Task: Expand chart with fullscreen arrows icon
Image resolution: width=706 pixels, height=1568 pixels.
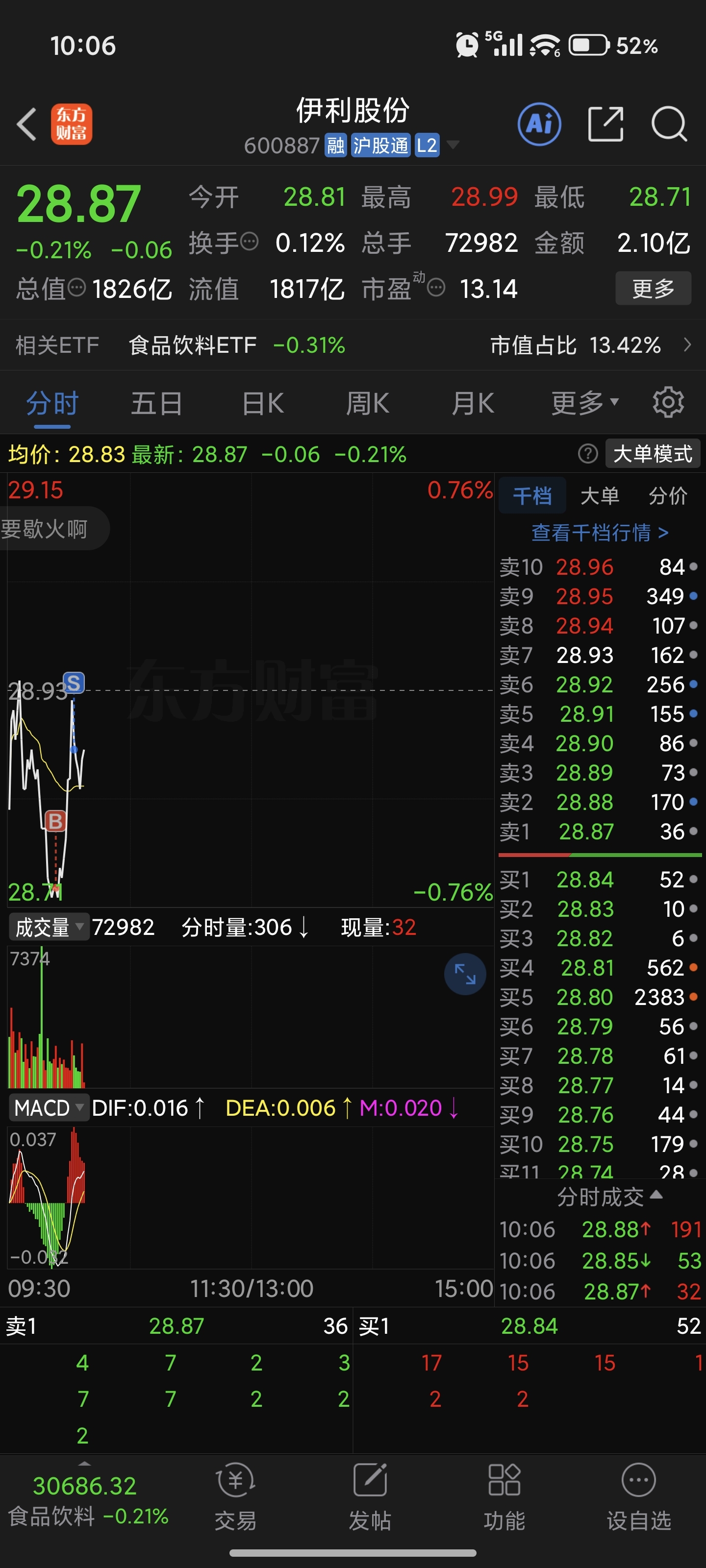Action: point(465,974)
